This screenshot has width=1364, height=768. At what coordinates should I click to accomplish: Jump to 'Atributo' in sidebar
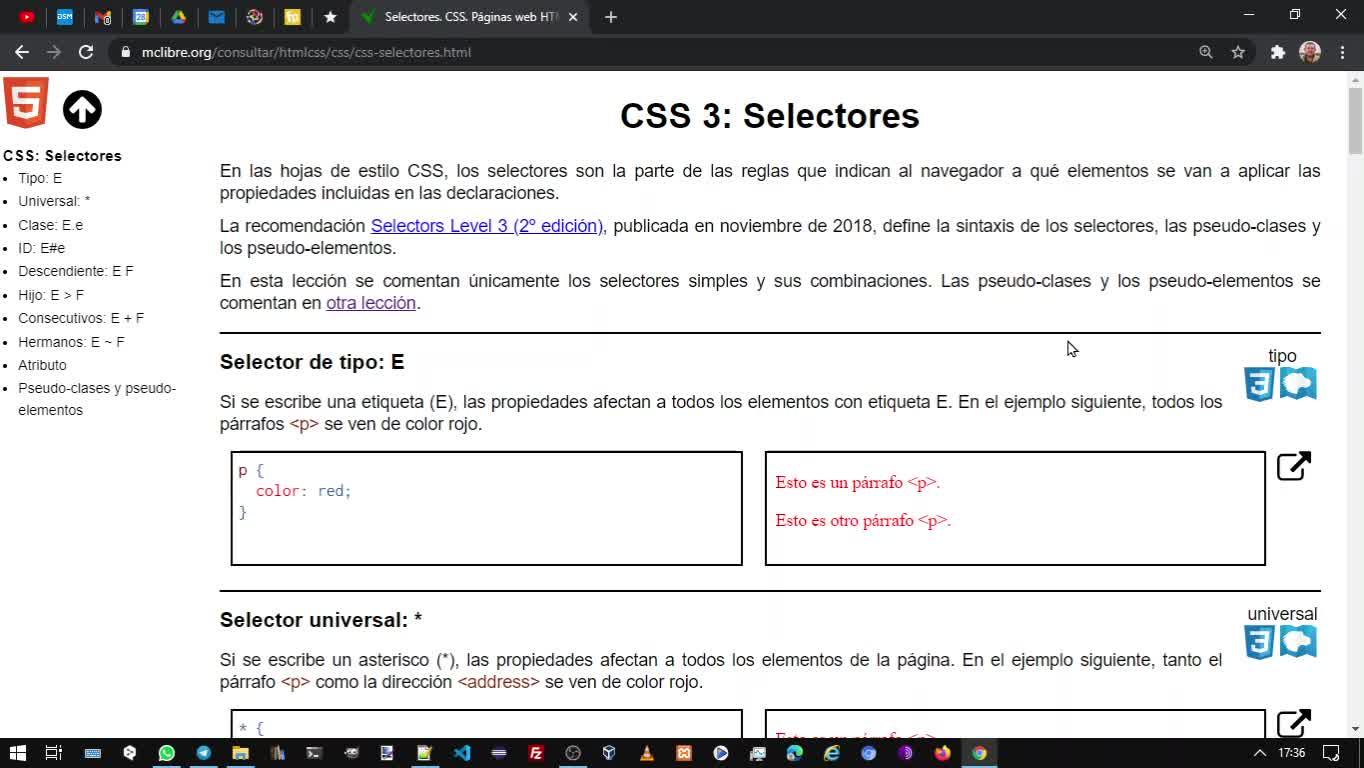coord(42,365)
